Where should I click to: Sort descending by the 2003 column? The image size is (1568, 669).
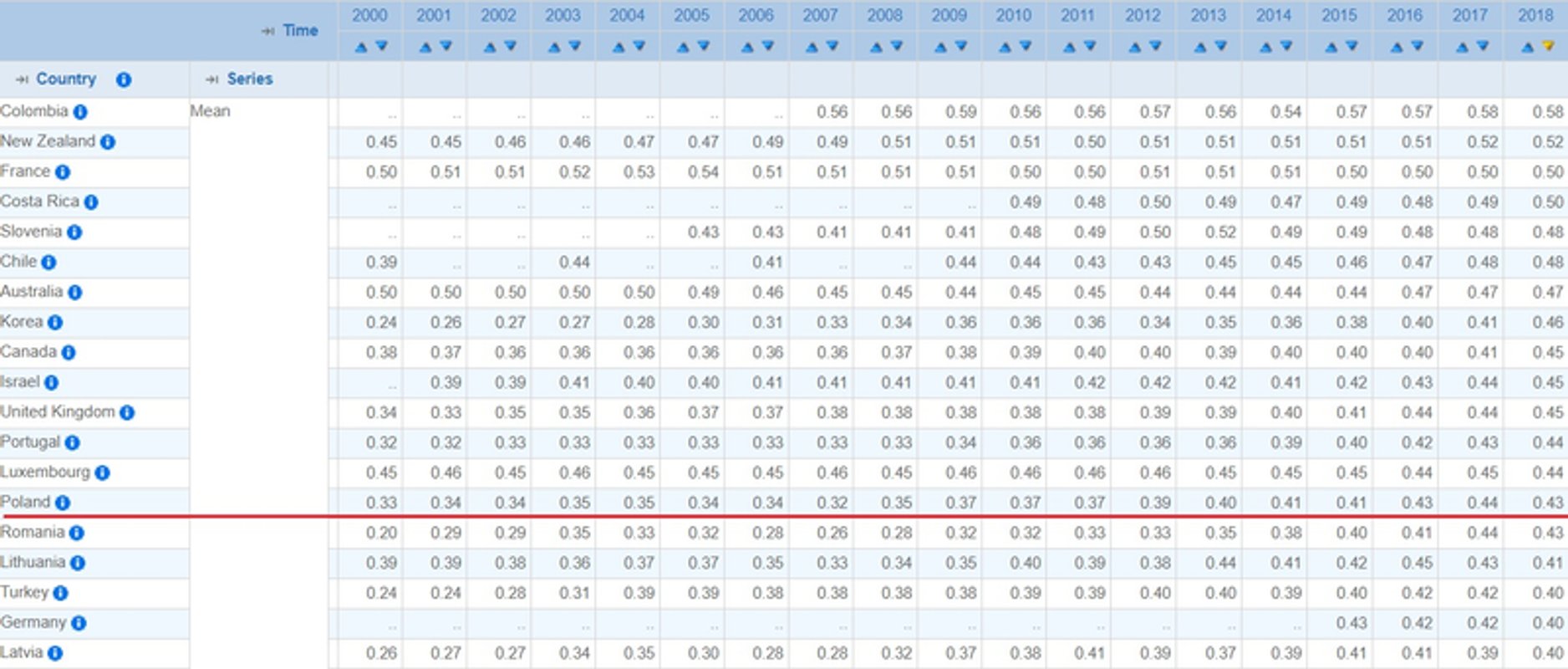point(574,47)
